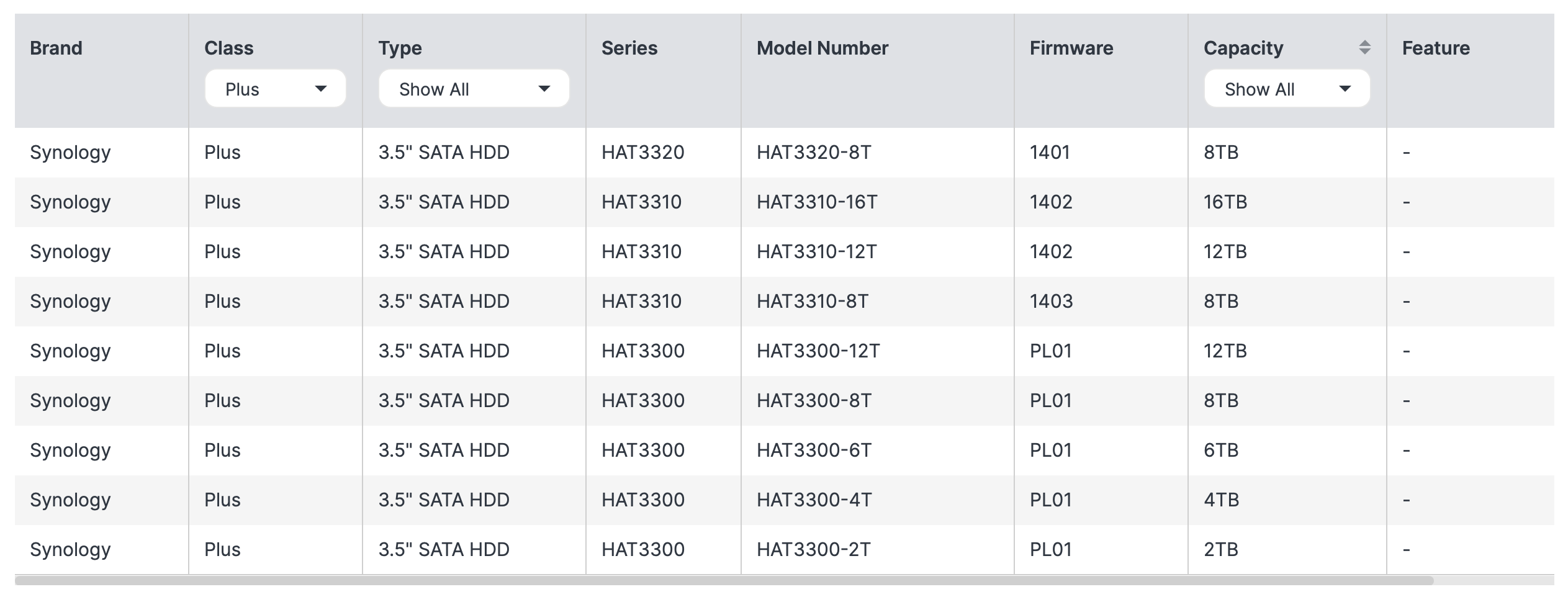The width and height of the screenshot is (1568, 597).
Task: Click firmware value 1403
Action: (1051, 301)
